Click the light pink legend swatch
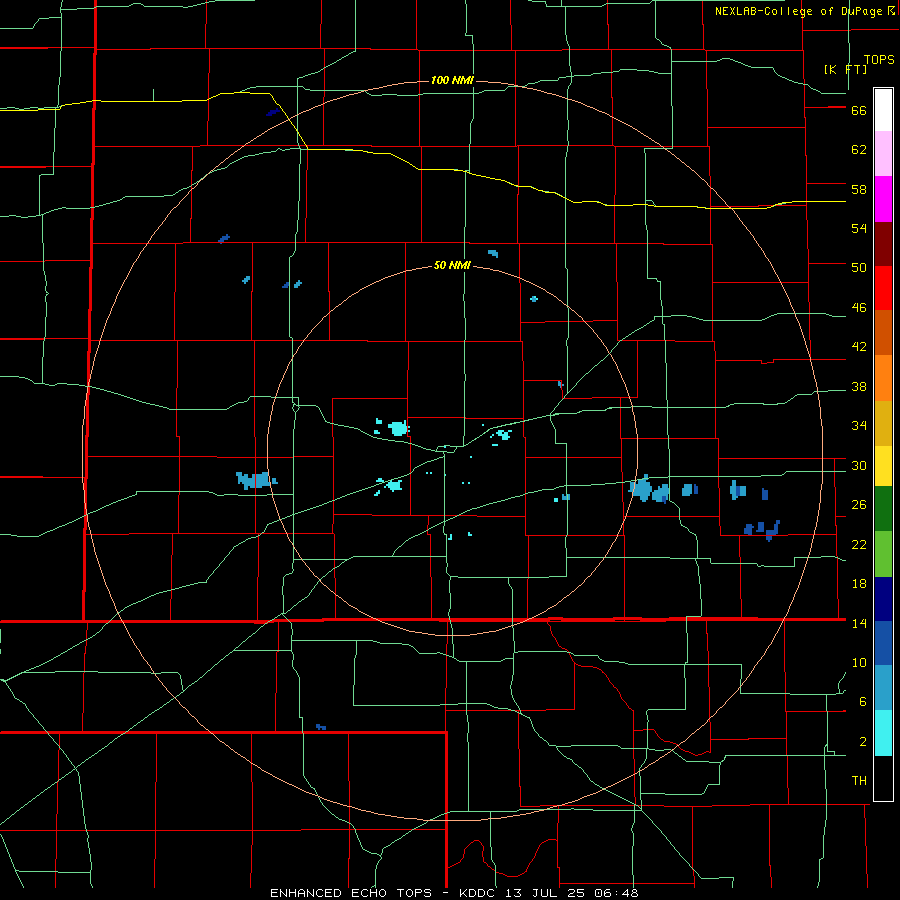Screen dimensions: 900x900 (x=883, y=154)
